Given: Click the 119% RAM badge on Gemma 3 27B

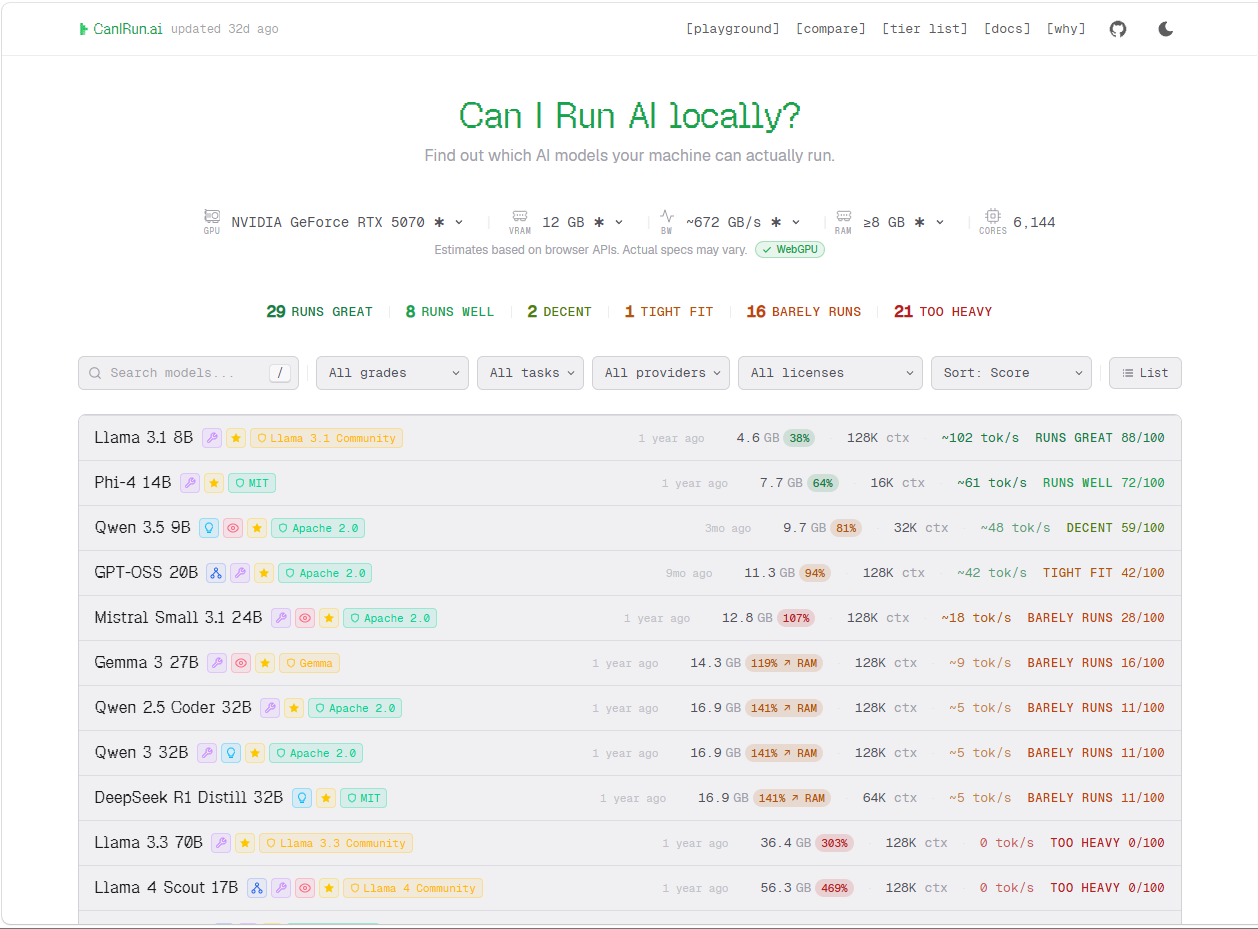Looking at the screenshot, I should (x=784, y=663).
